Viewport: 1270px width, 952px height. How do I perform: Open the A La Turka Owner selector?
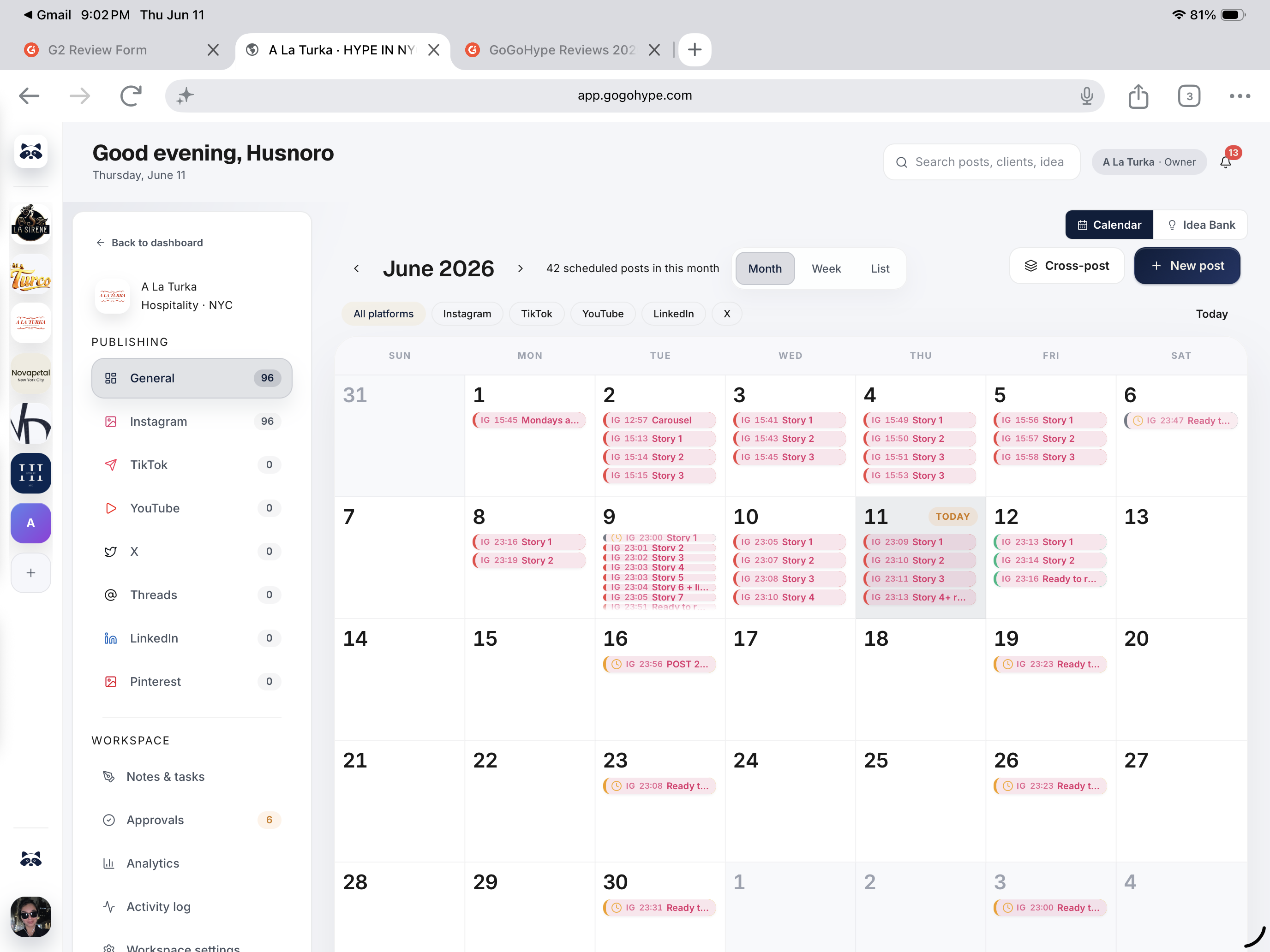pyautogui.click(x=1148, y=162)
